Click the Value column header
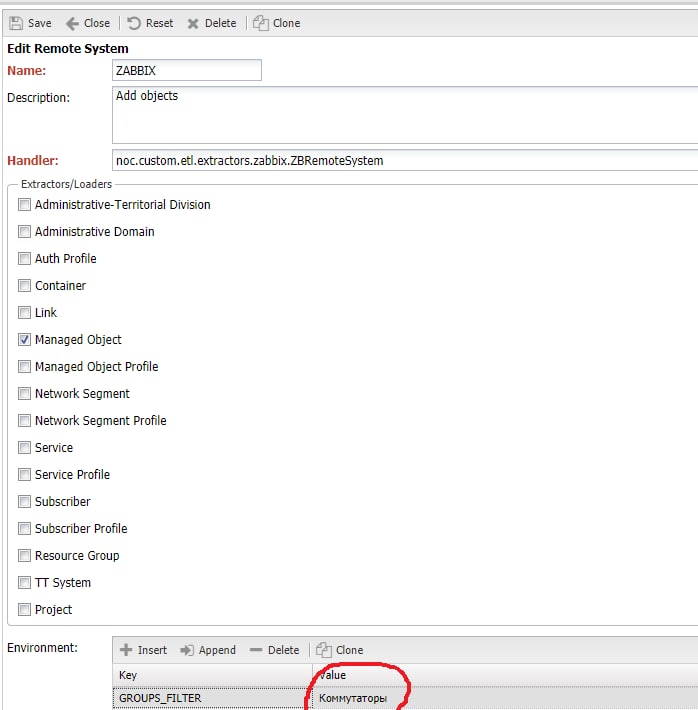This screenshot has height=710, width=698. pos(505,675)
